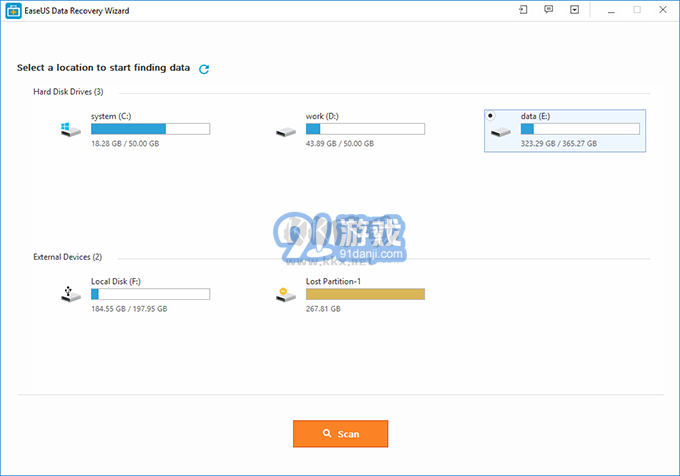Click the "Hard Disk Drives (3)" heading
Image resolution: width=680 pixels, height=476 pixels.
[x=68, y=92]
